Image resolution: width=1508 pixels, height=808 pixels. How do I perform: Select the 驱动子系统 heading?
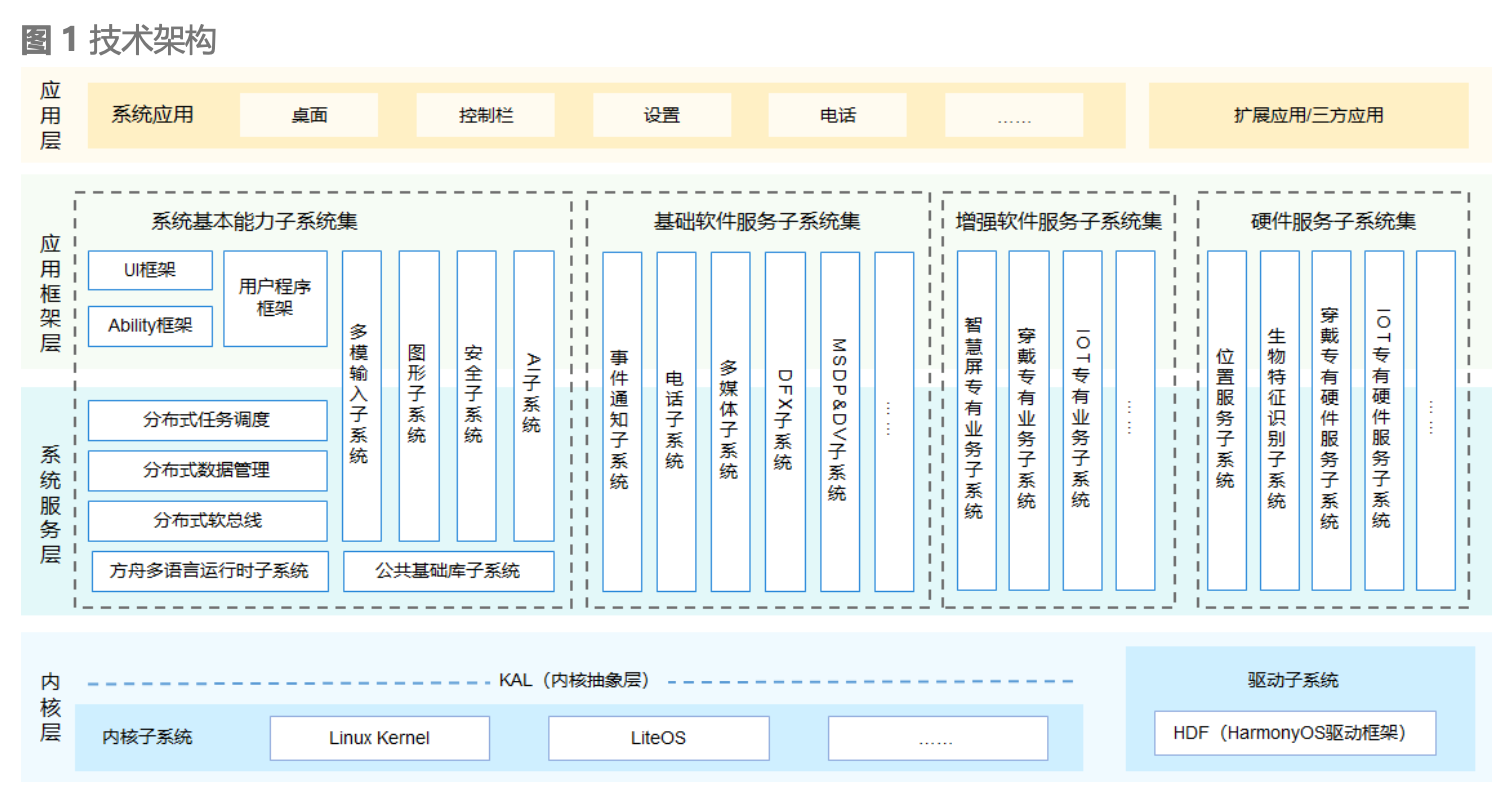point(1293,681)
